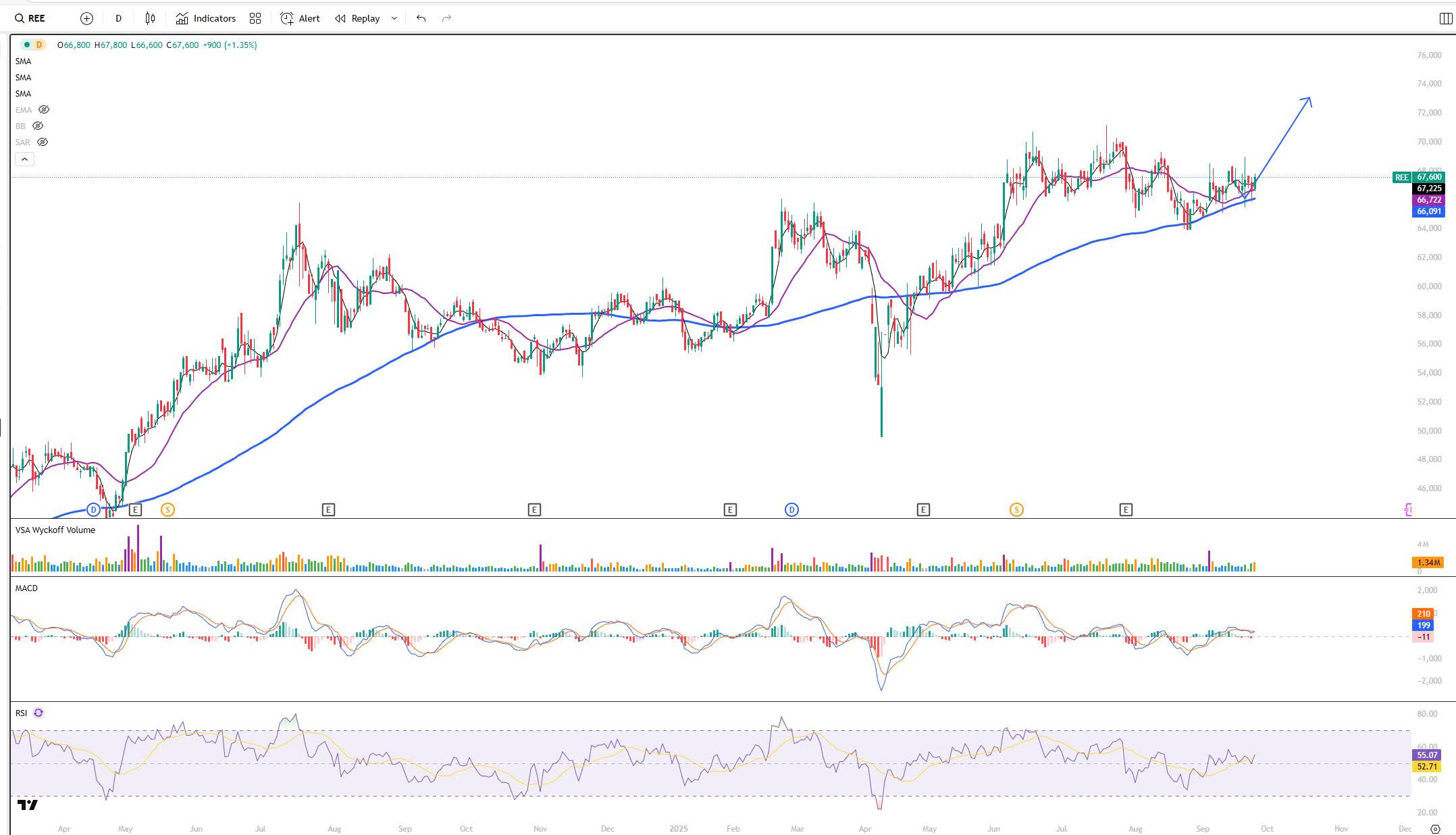Start bar Replay mode
This screenshot has height=835, width=1456.
pyautogui.click(x=358, y=18)
